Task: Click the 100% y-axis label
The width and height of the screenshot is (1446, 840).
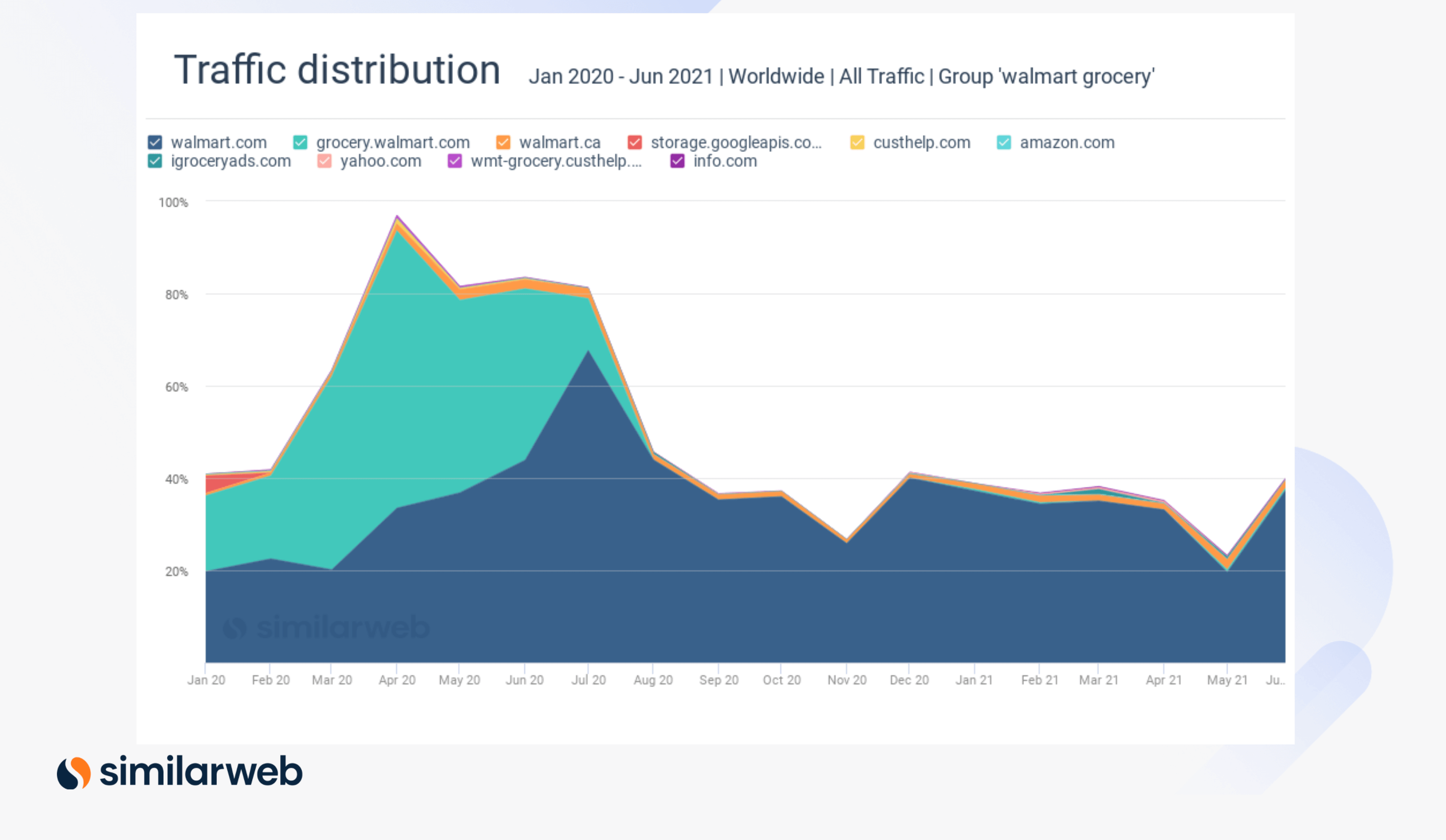Action: (x=173, y=203)
